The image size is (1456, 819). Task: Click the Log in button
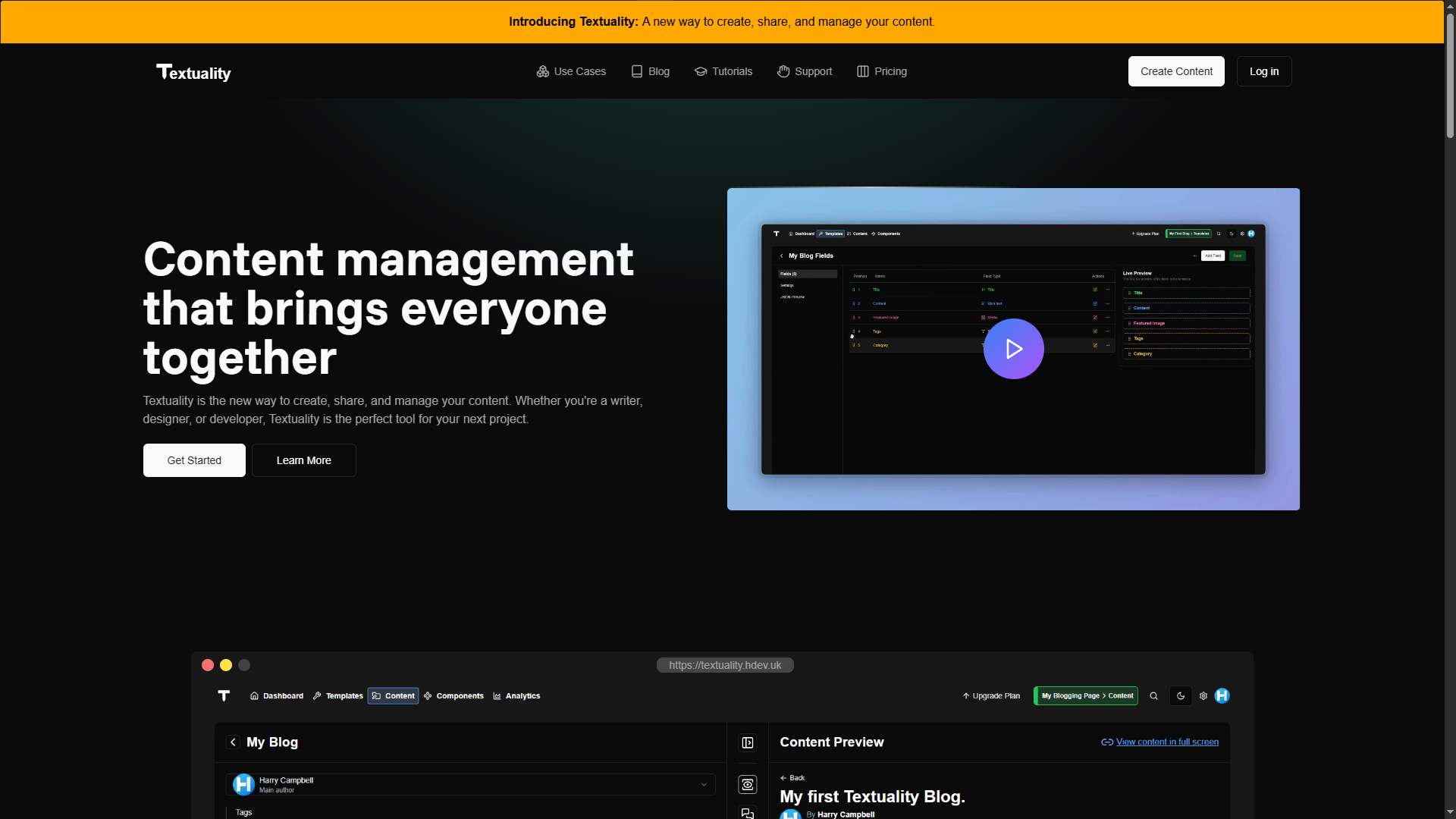pos(1264,71)
